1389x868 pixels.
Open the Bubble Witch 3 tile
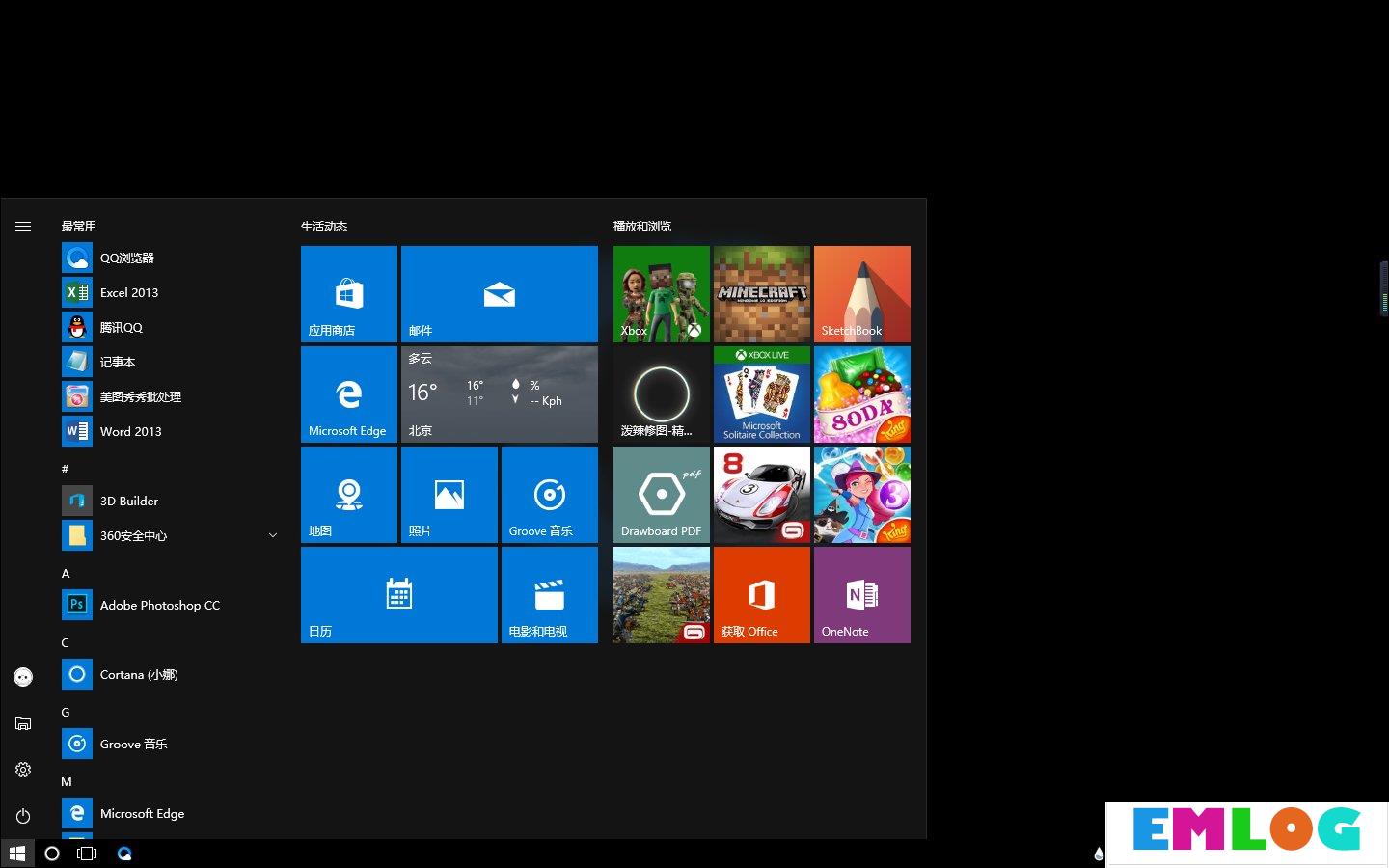pyautogui.click(x=862, y=495)
